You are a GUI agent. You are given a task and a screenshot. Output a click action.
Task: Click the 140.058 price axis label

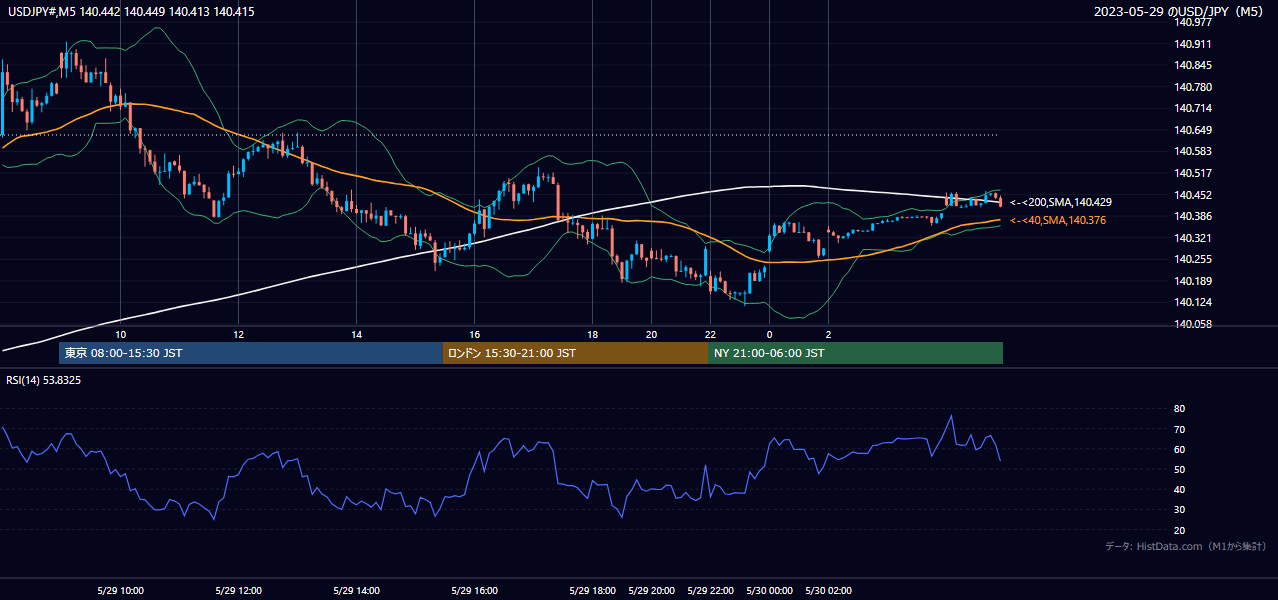point(1193,324)
